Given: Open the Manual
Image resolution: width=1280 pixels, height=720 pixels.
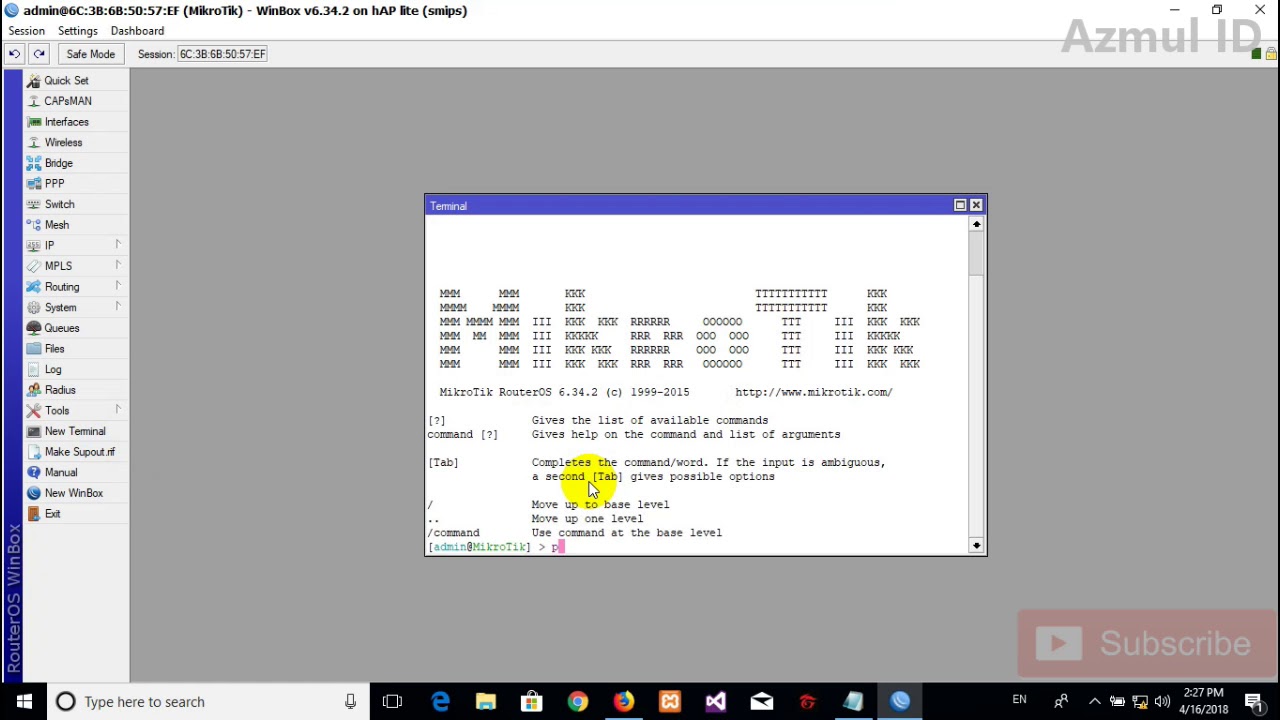Looking at the screenshot, I should pos(60,472).
